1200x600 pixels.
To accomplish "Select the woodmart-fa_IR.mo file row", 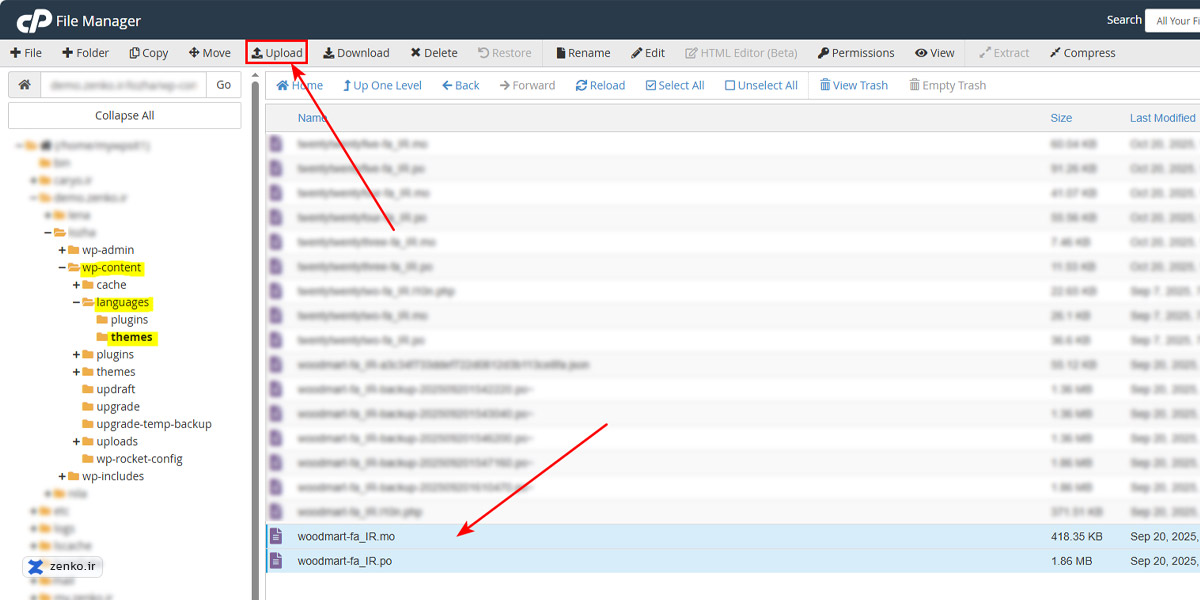I will pyautogui.click(x=346, y=537).
